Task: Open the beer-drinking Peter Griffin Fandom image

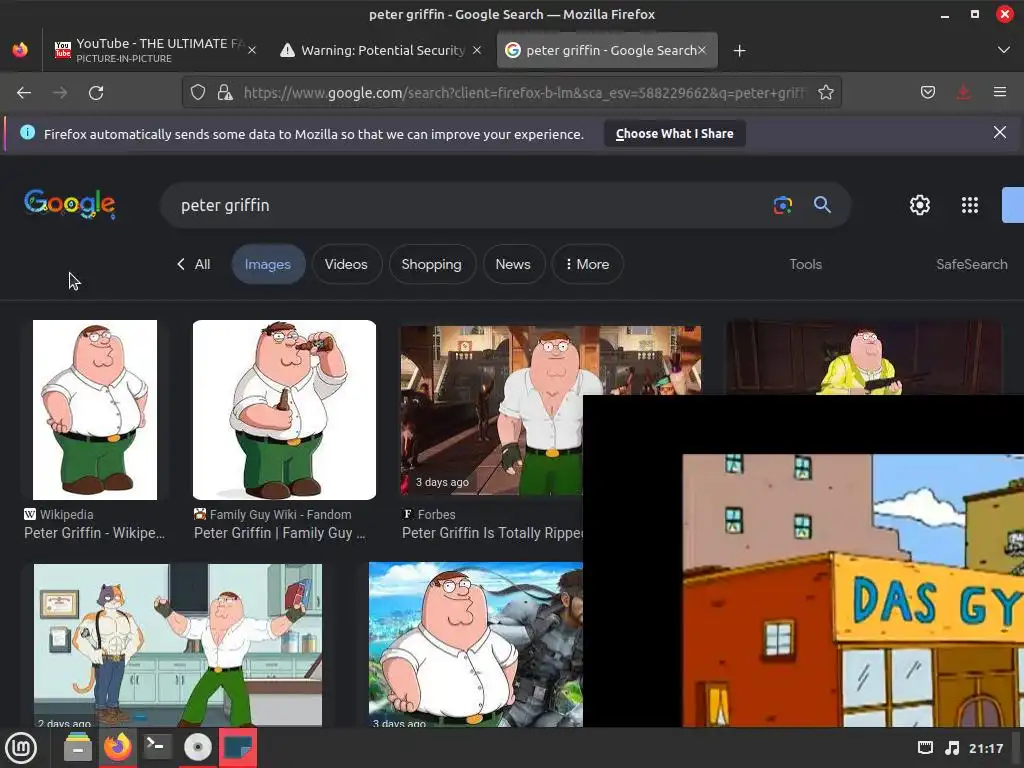Action: point(284,410)
